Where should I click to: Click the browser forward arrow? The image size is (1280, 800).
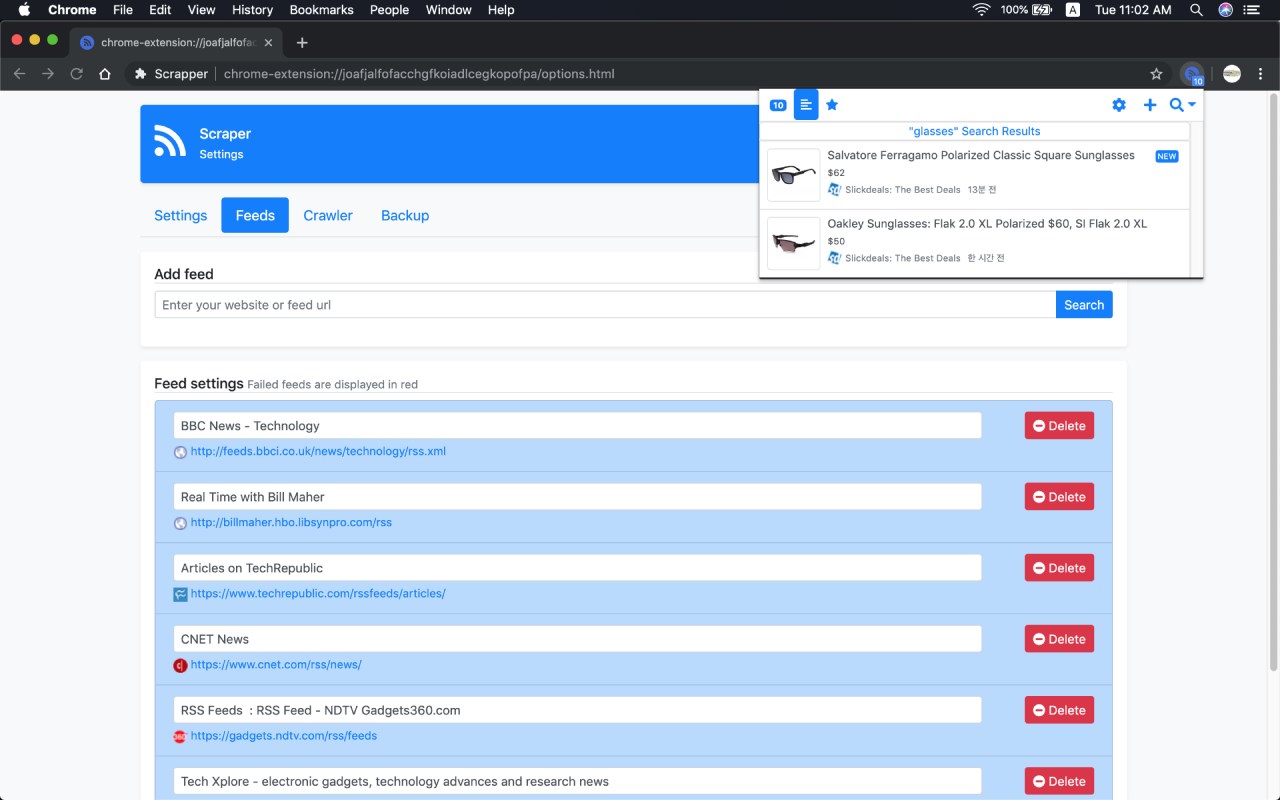coord(48,74)
